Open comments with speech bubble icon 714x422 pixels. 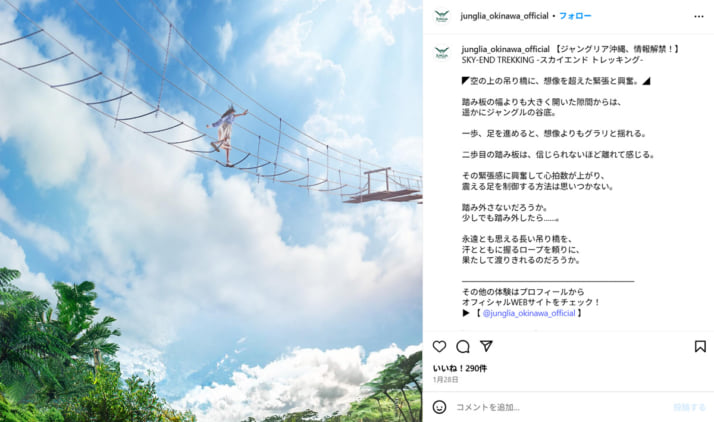(x=463, y=346)
